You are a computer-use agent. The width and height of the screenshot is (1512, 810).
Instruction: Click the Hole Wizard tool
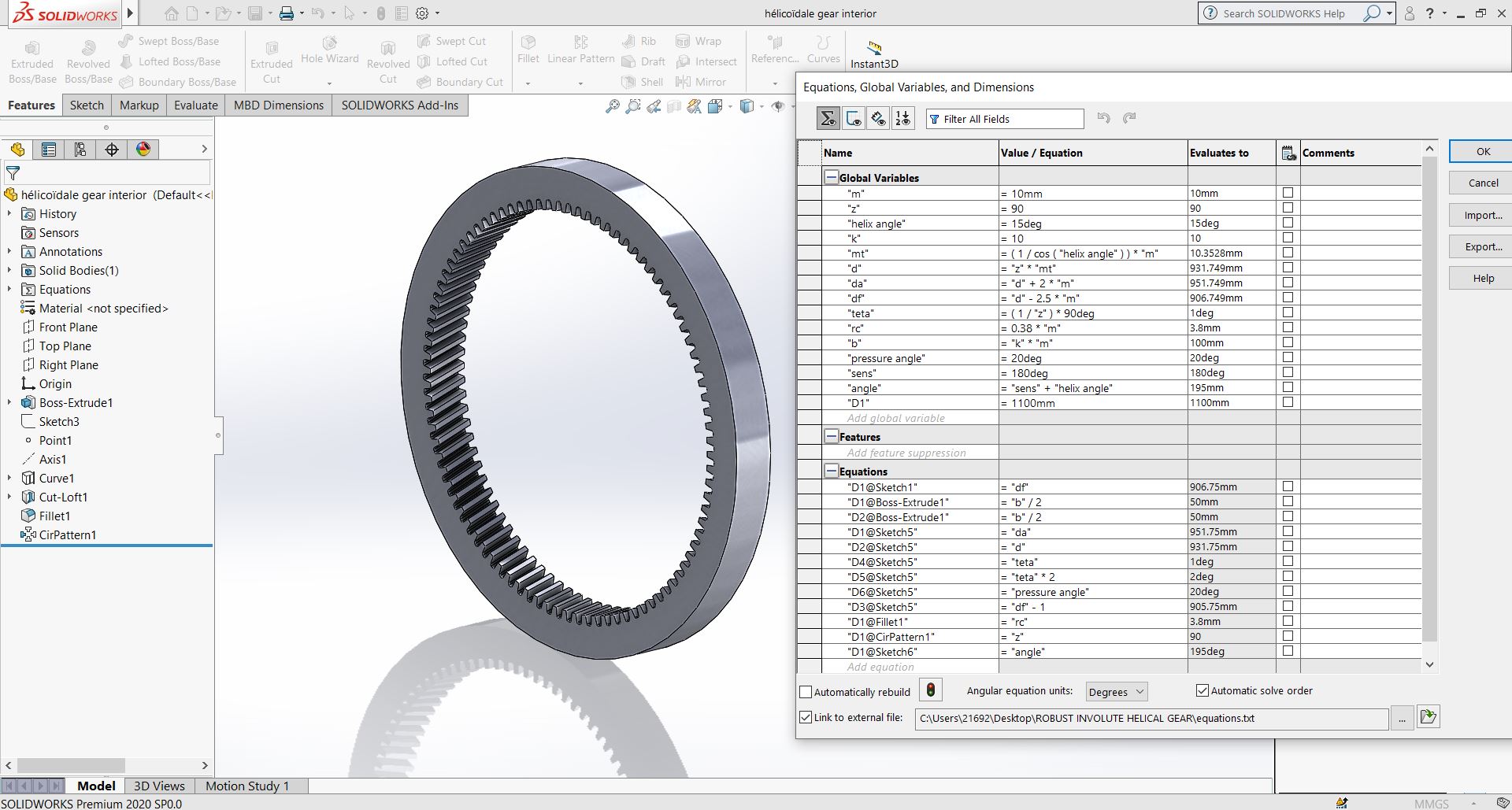[329, 51]
